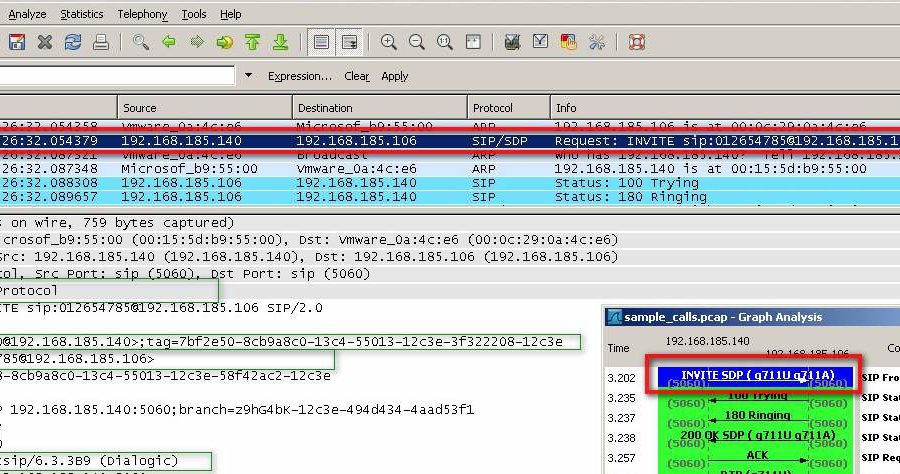Click the Find packet magnifier icon
Viewport: 900px width, 474px height.
141,42
